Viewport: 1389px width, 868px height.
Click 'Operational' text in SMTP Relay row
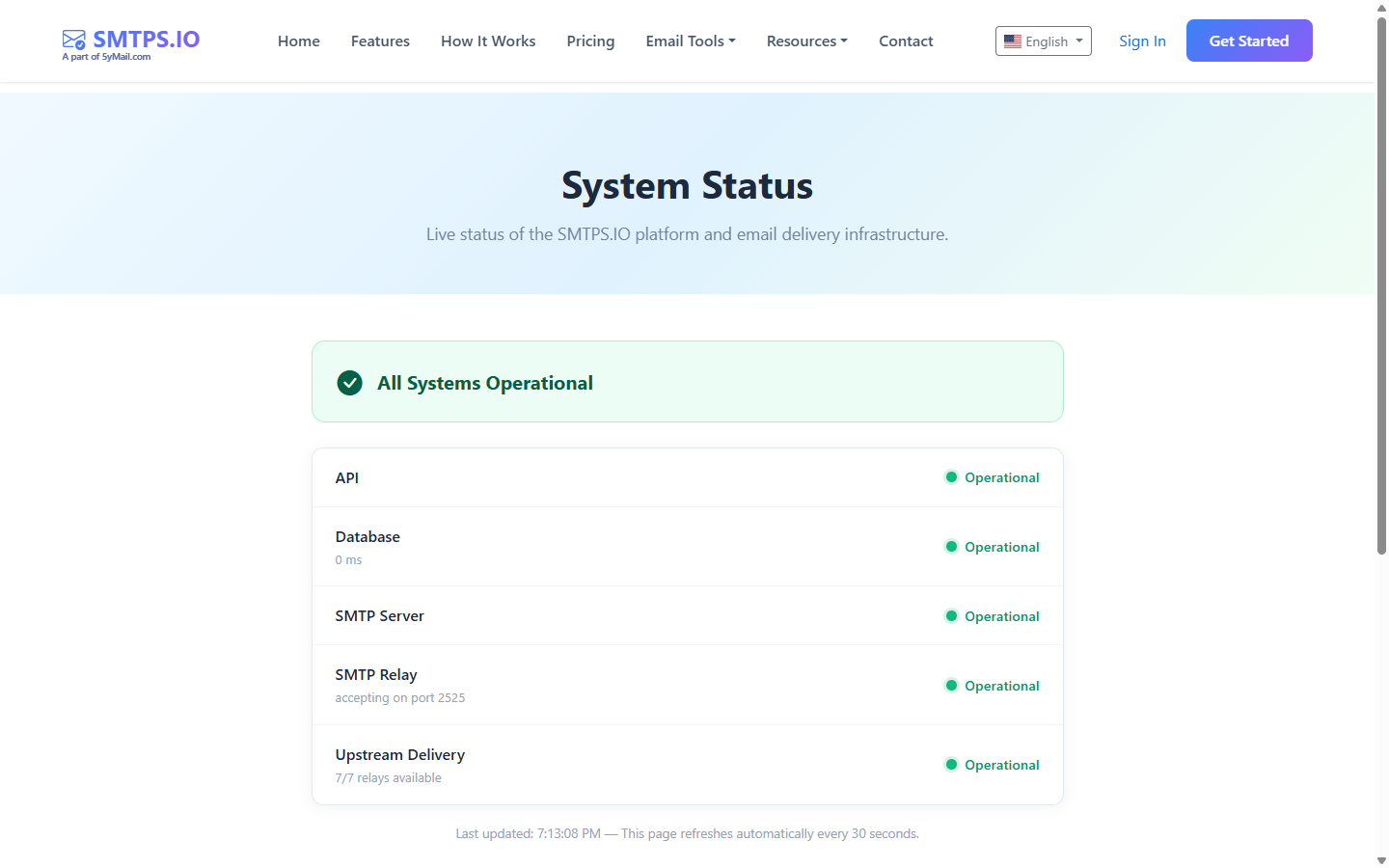(1002, 686)
